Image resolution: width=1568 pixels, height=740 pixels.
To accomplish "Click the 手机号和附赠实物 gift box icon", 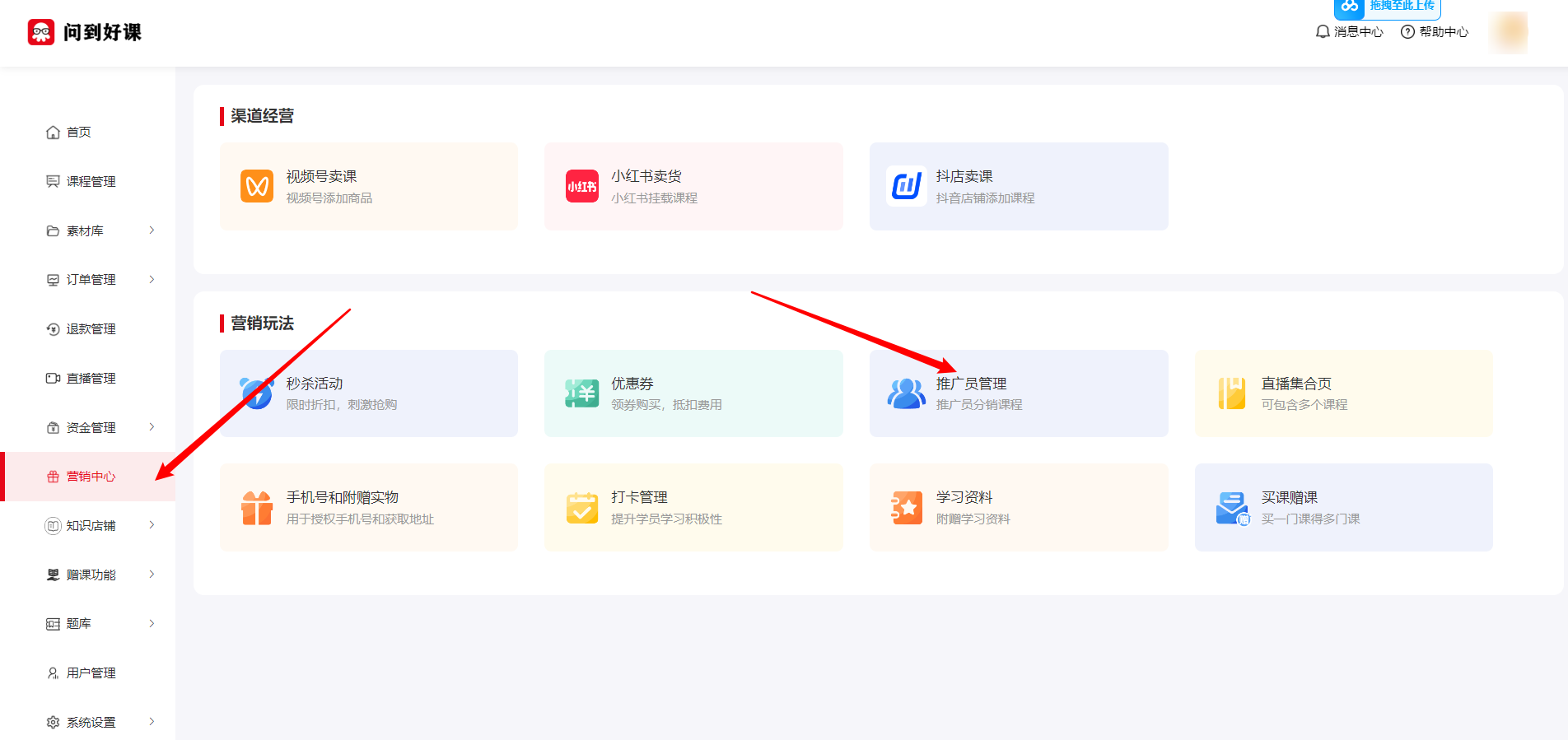I will click(257, 508).
